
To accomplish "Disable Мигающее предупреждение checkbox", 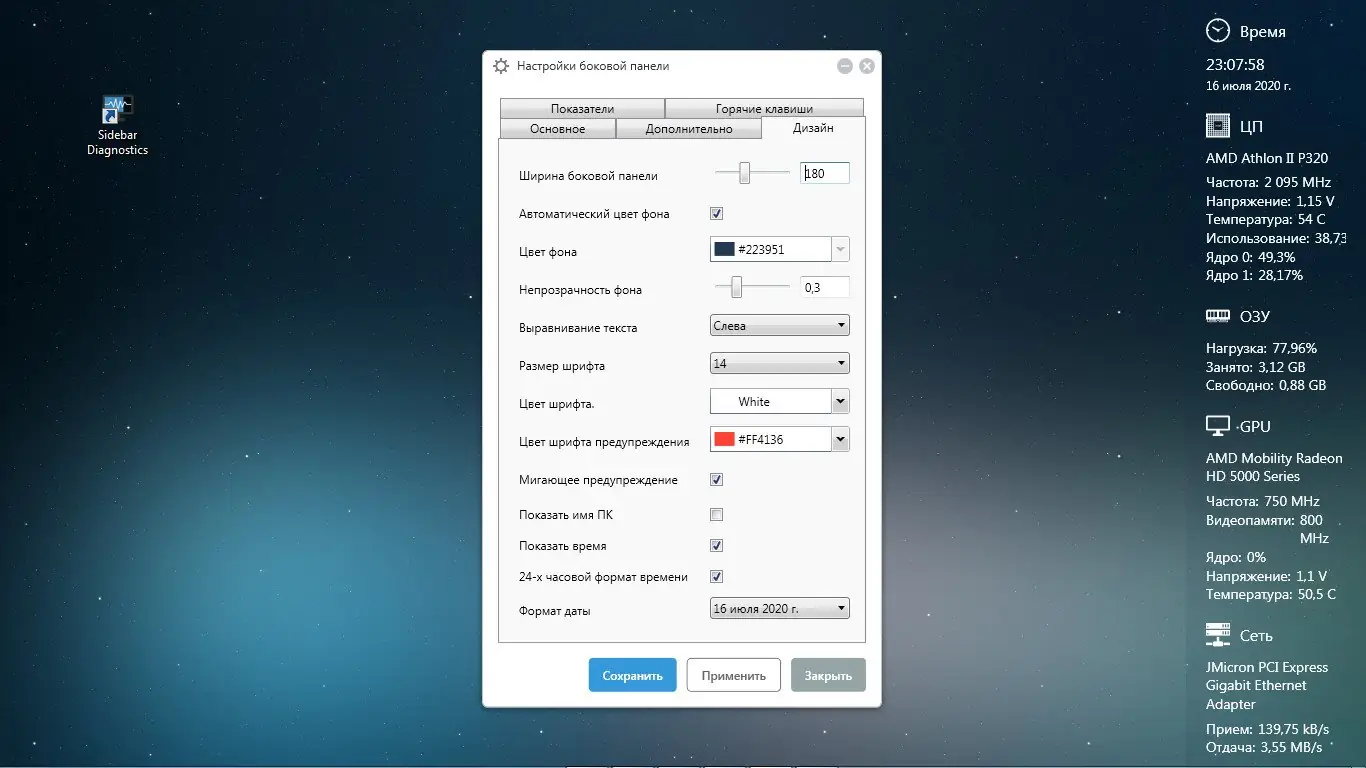I will click(716, 479).
